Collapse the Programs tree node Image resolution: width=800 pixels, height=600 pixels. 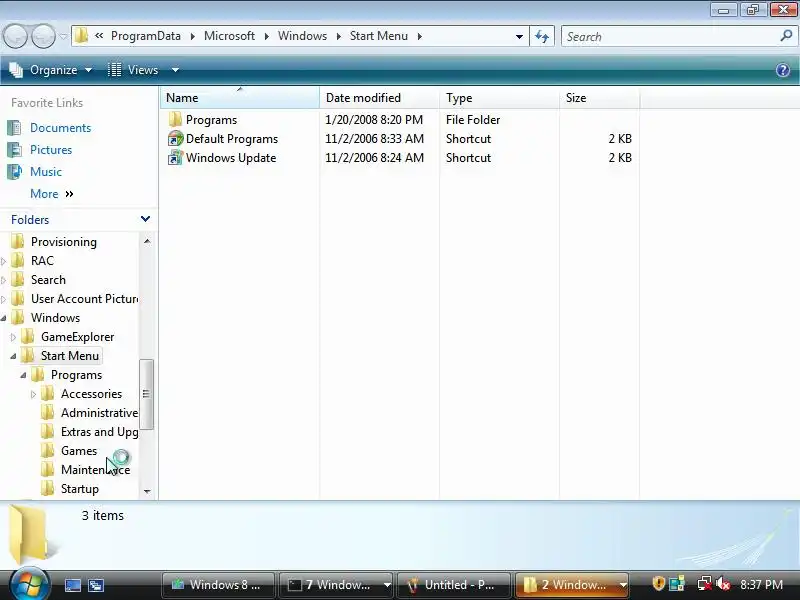coord(23,375)
